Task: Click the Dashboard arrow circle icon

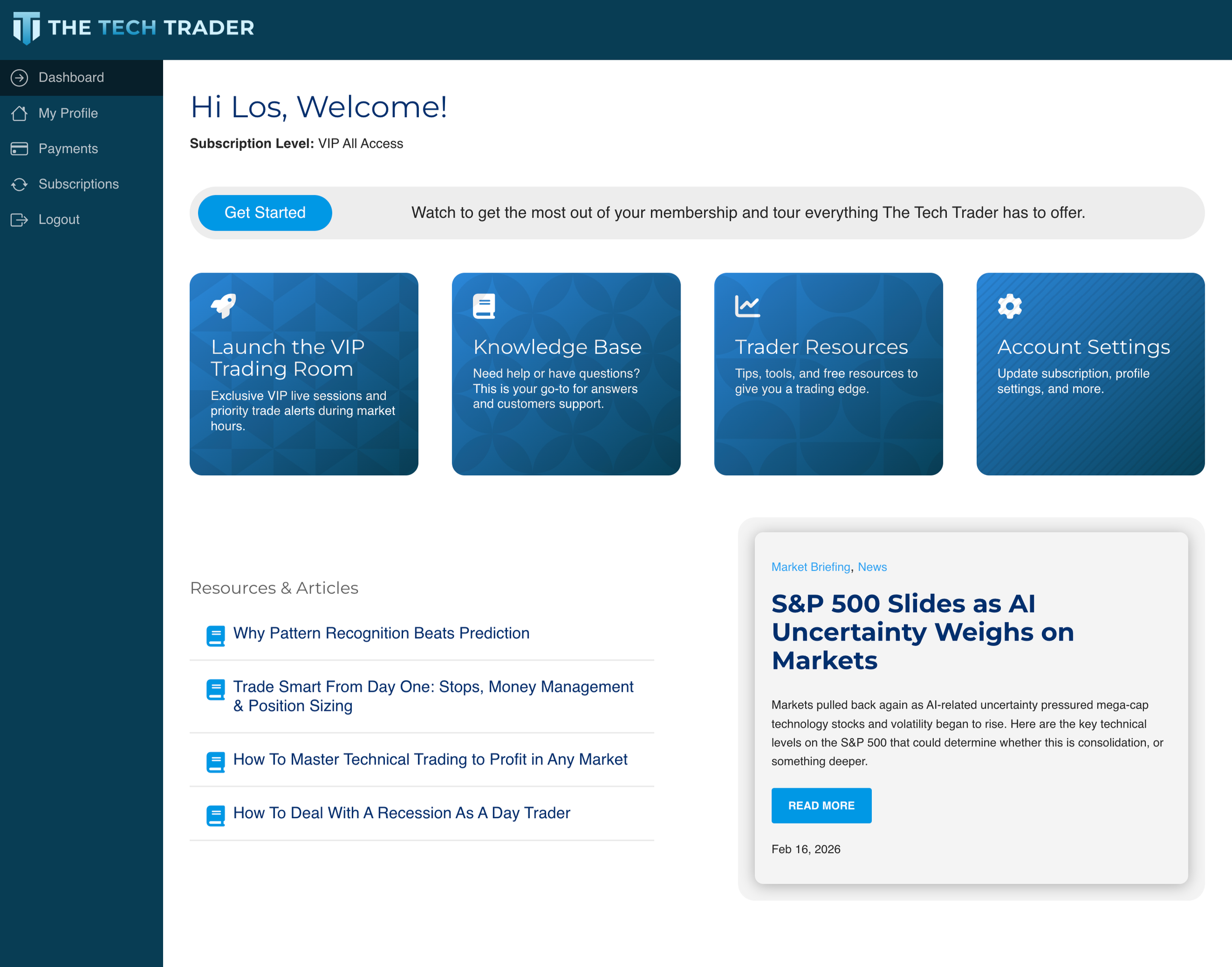Action: pyautogui.click(x=19, y=77)
